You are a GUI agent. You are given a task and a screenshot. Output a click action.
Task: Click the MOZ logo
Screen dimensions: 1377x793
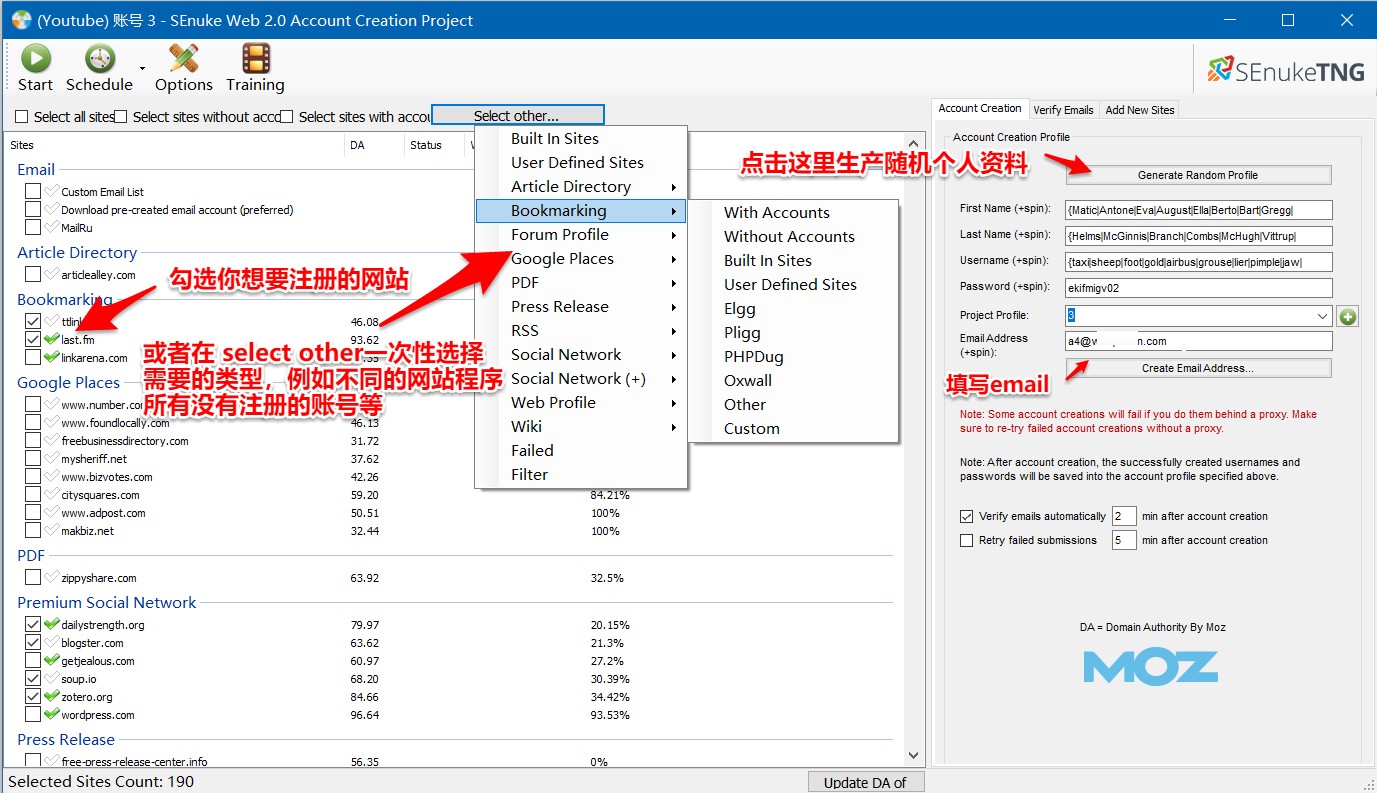pyautogui.click(x=1150, y=666)
